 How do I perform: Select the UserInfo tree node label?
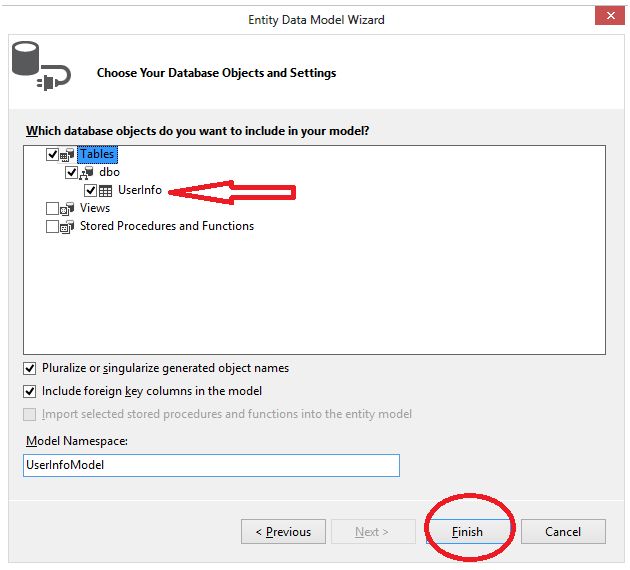click(140, 190)
